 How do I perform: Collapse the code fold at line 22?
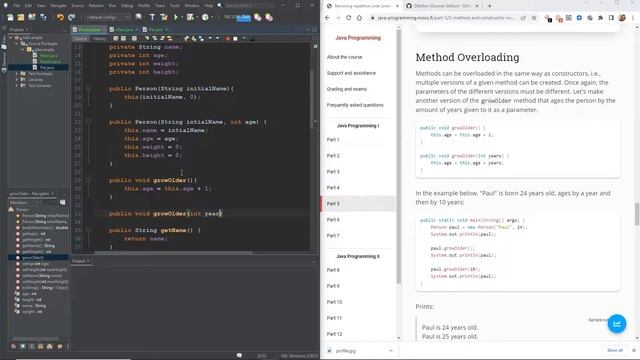pyautogui.click(x=88, y=122)
